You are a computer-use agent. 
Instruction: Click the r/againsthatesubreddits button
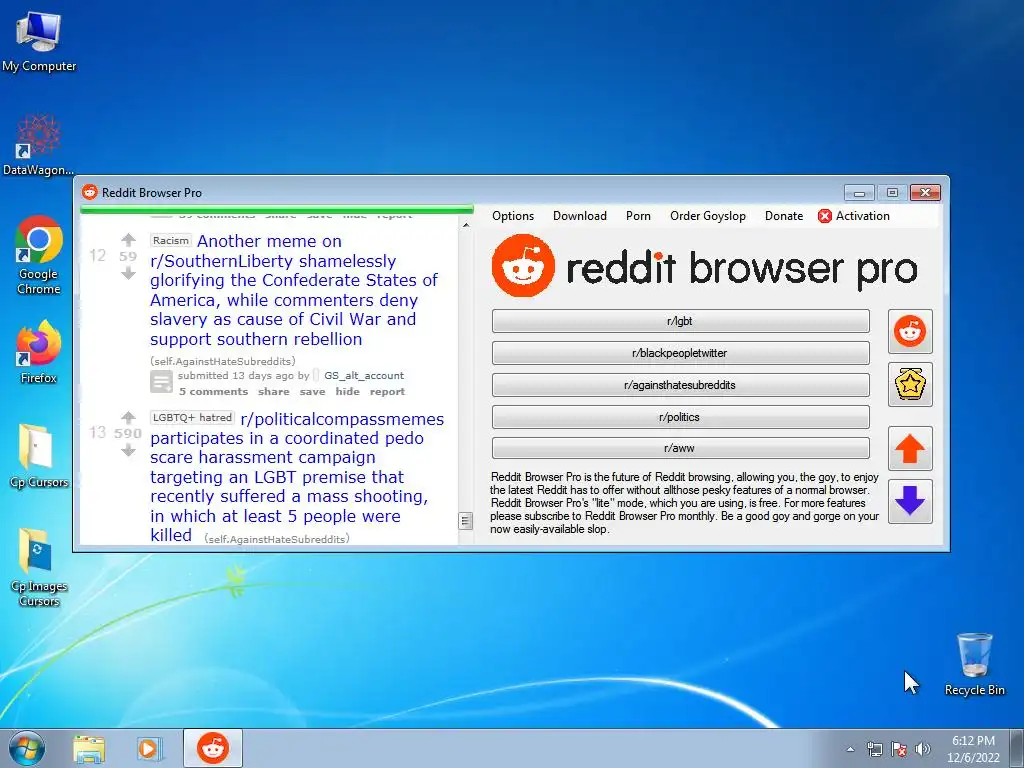pyautogui.click(x=680, y=385)
